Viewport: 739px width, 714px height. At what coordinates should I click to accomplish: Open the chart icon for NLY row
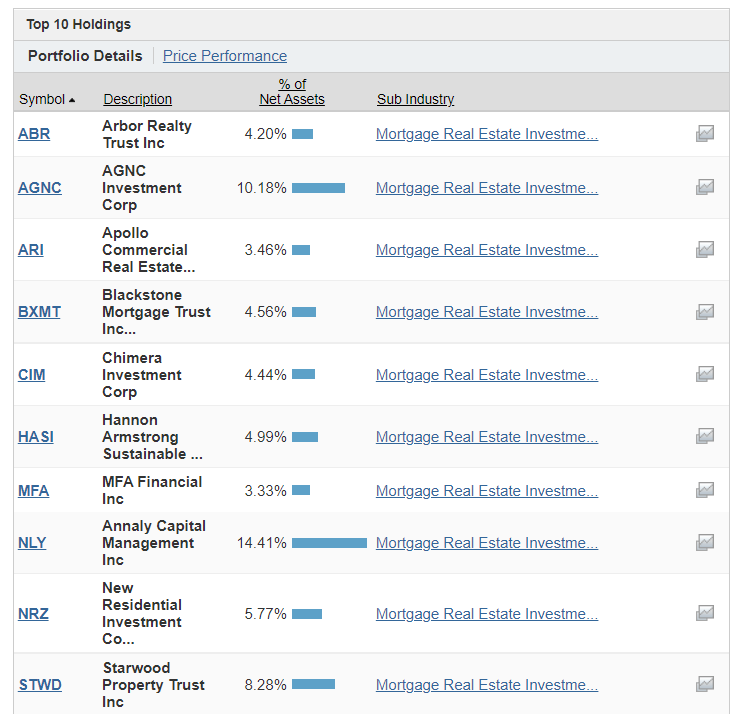point(705,543)
